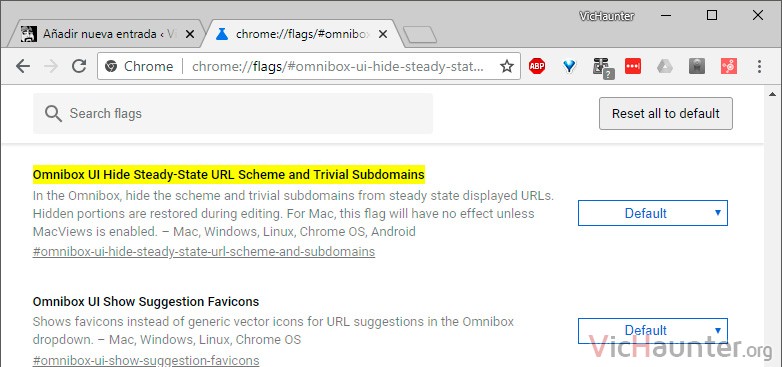Reload the page with the refresh icon

click(79, 66)
